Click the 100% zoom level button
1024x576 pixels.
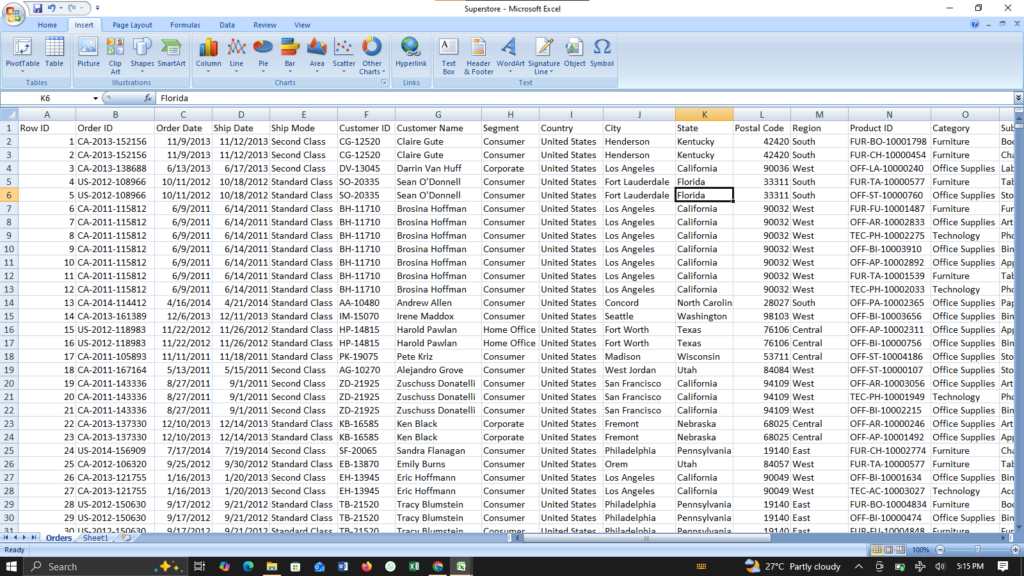[920, 550]
